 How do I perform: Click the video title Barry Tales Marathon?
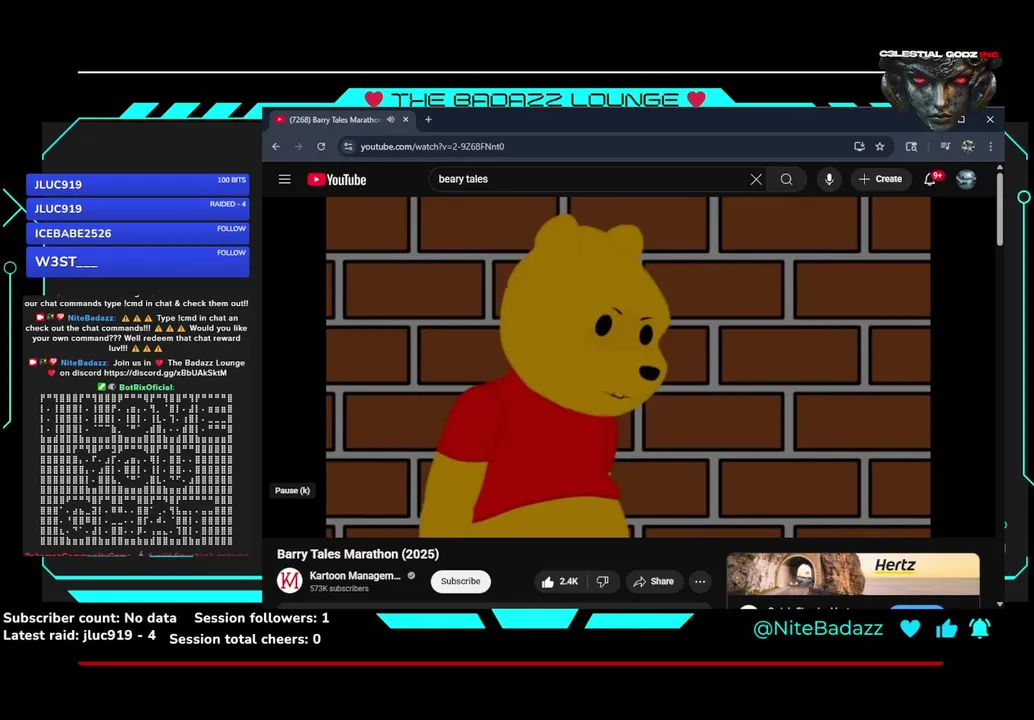coord(358,554)
